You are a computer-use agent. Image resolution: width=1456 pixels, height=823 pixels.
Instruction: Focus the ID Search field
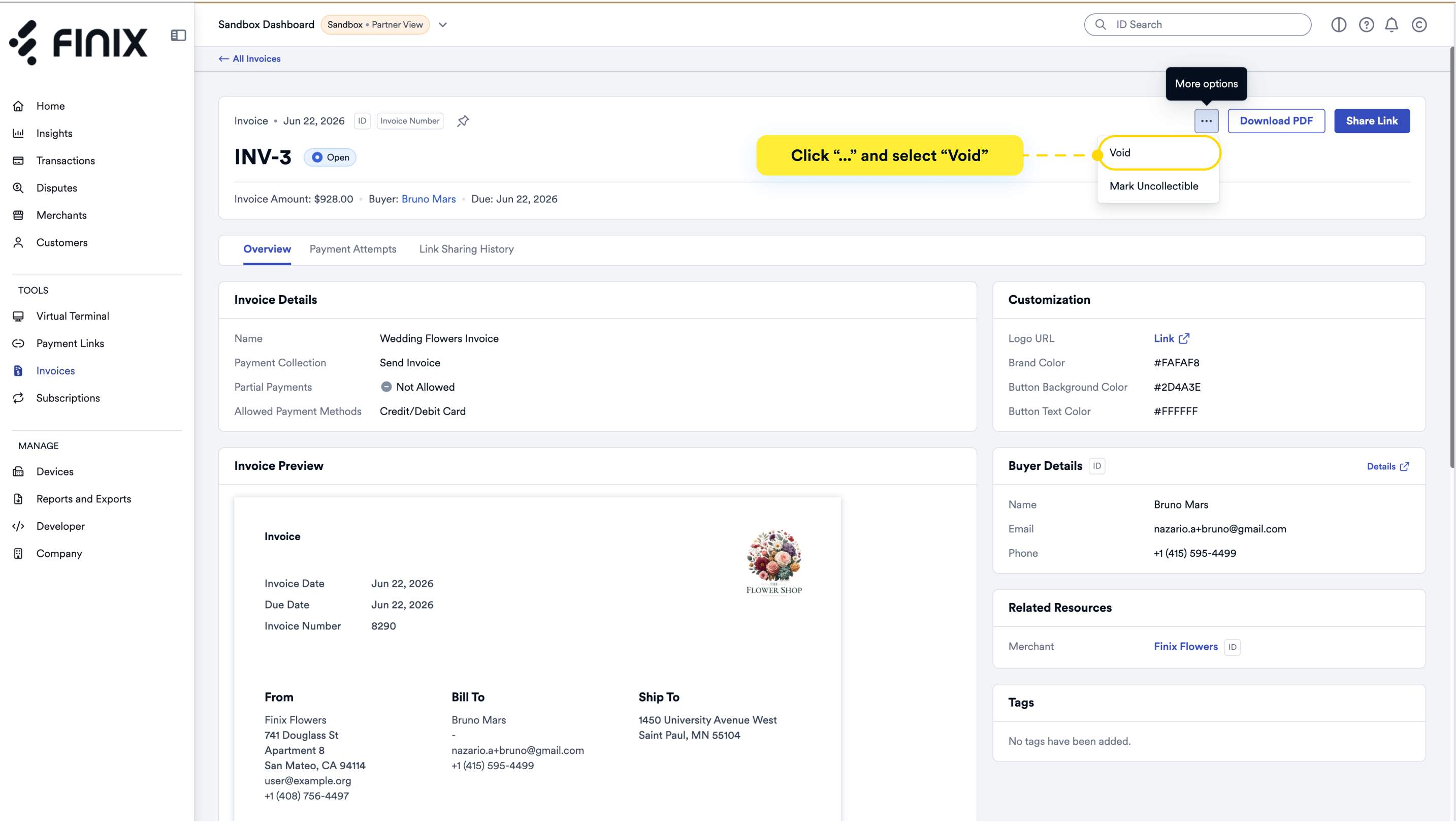click(x=1197, y=25)
